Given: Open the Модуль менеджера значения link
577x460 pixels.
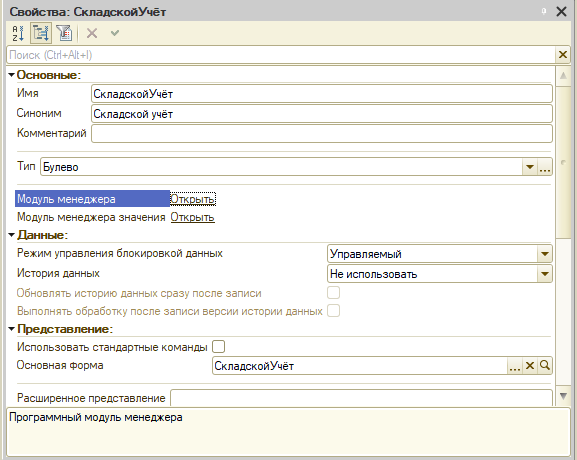Looking at the screenshot, I should tap(192, 217).
